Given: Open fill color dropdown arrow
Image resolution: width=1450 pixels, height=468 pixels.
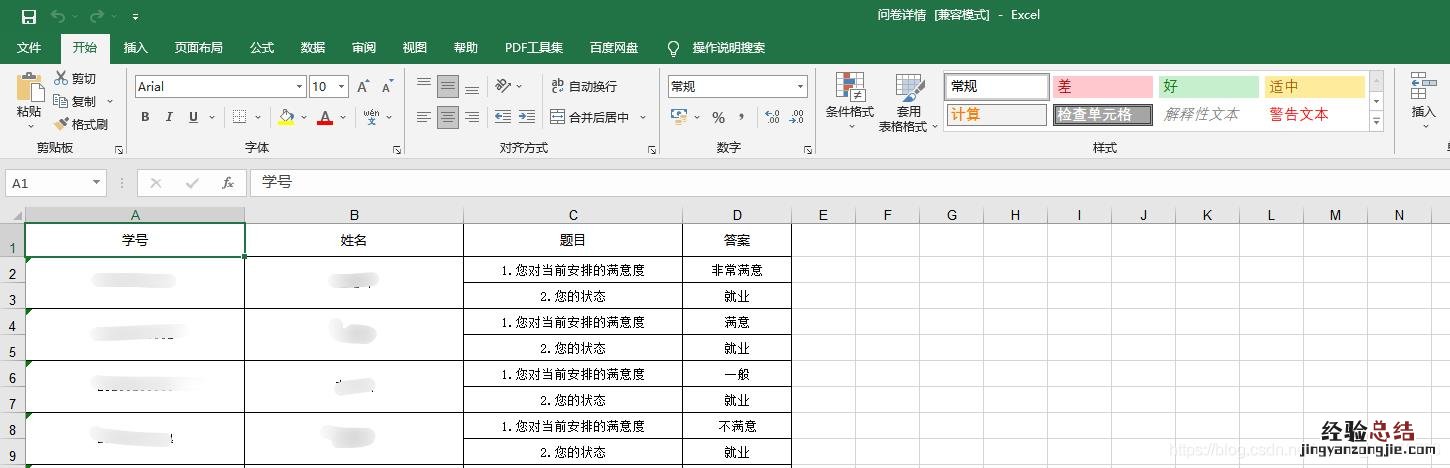Looking at the screenshot, I should (x=303, y=117).
